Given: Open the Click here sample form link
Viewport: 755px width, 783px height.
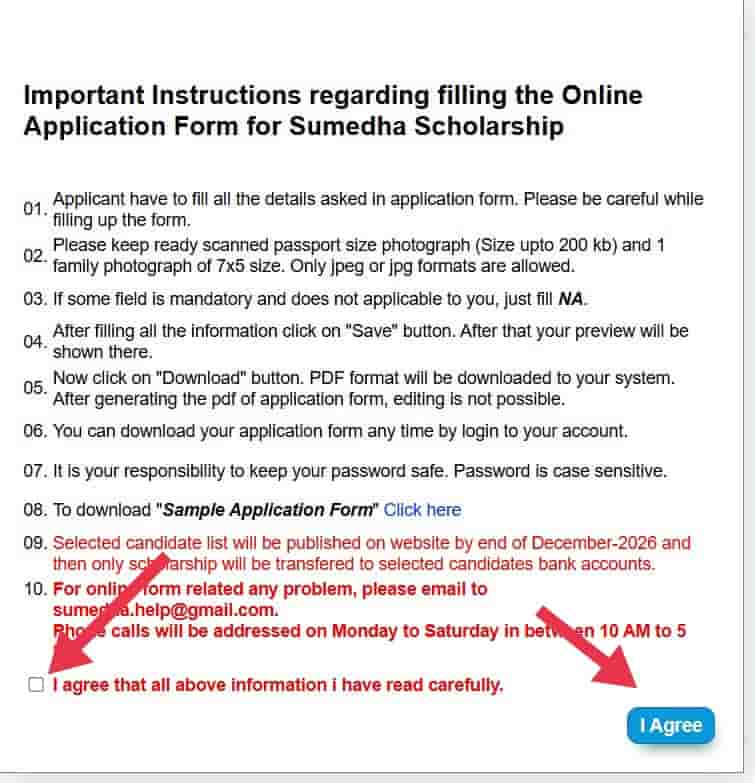Looking at the screenshot, I should (422, 510).
